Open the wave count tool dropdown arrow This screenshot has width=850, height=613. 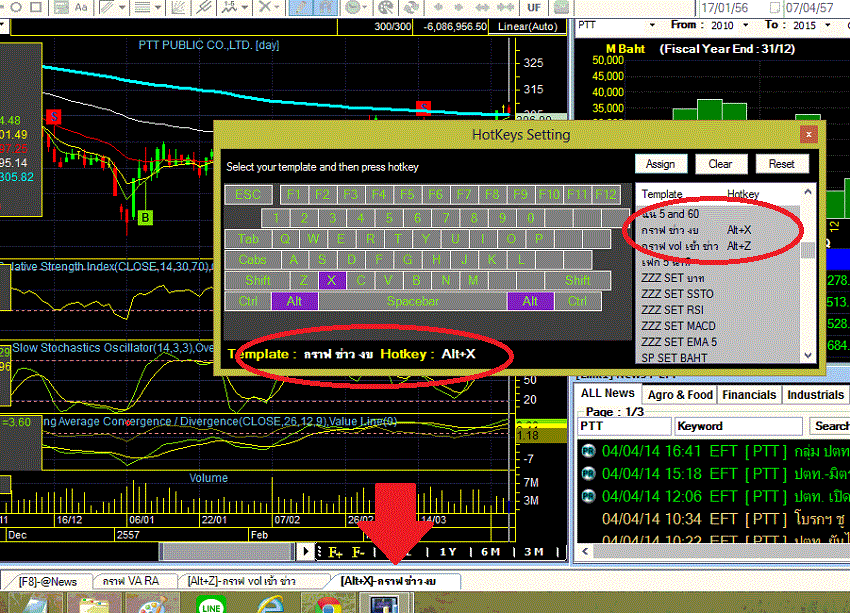244,7
